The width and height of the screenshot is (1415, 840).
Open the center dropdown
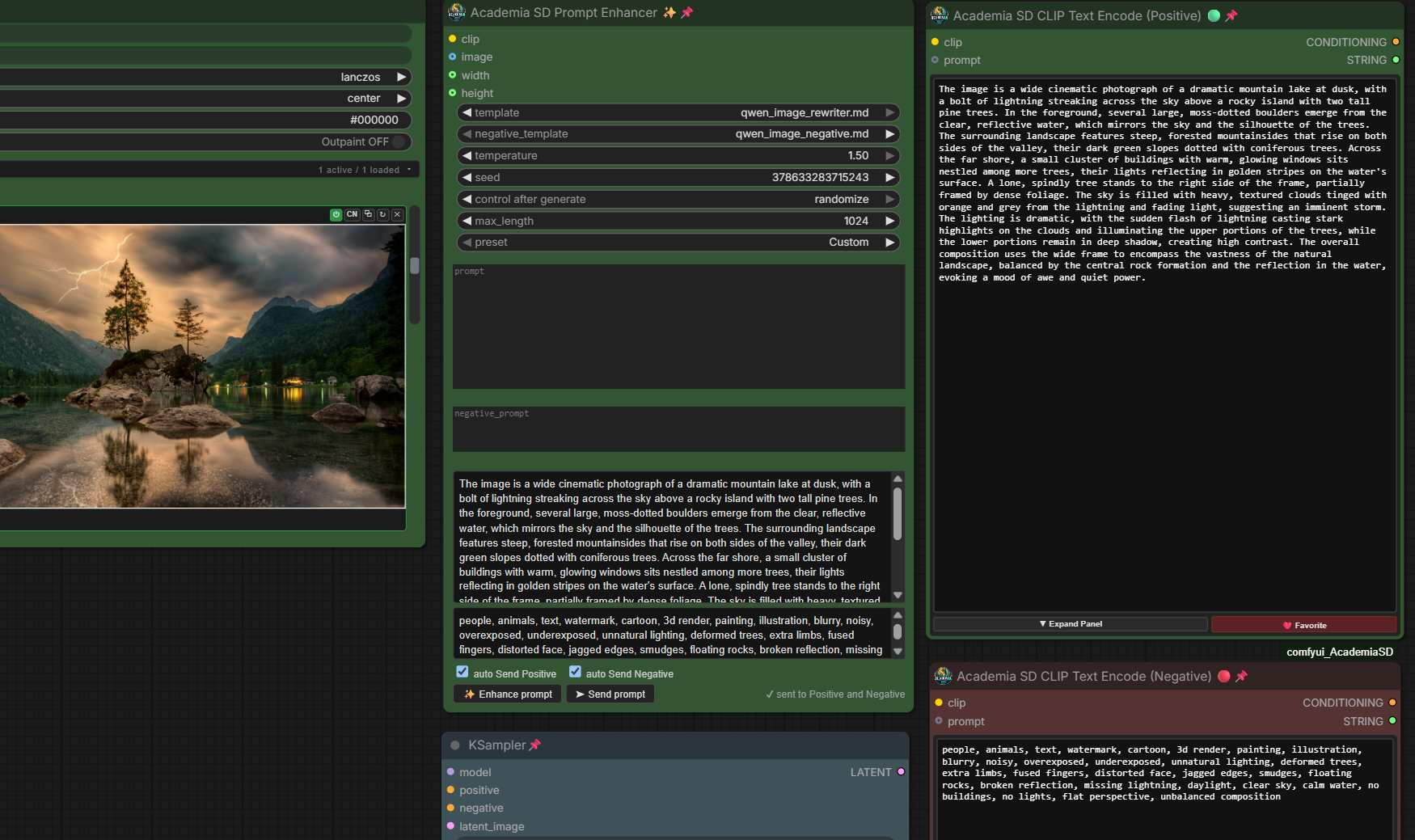click(x=205, y=99)
